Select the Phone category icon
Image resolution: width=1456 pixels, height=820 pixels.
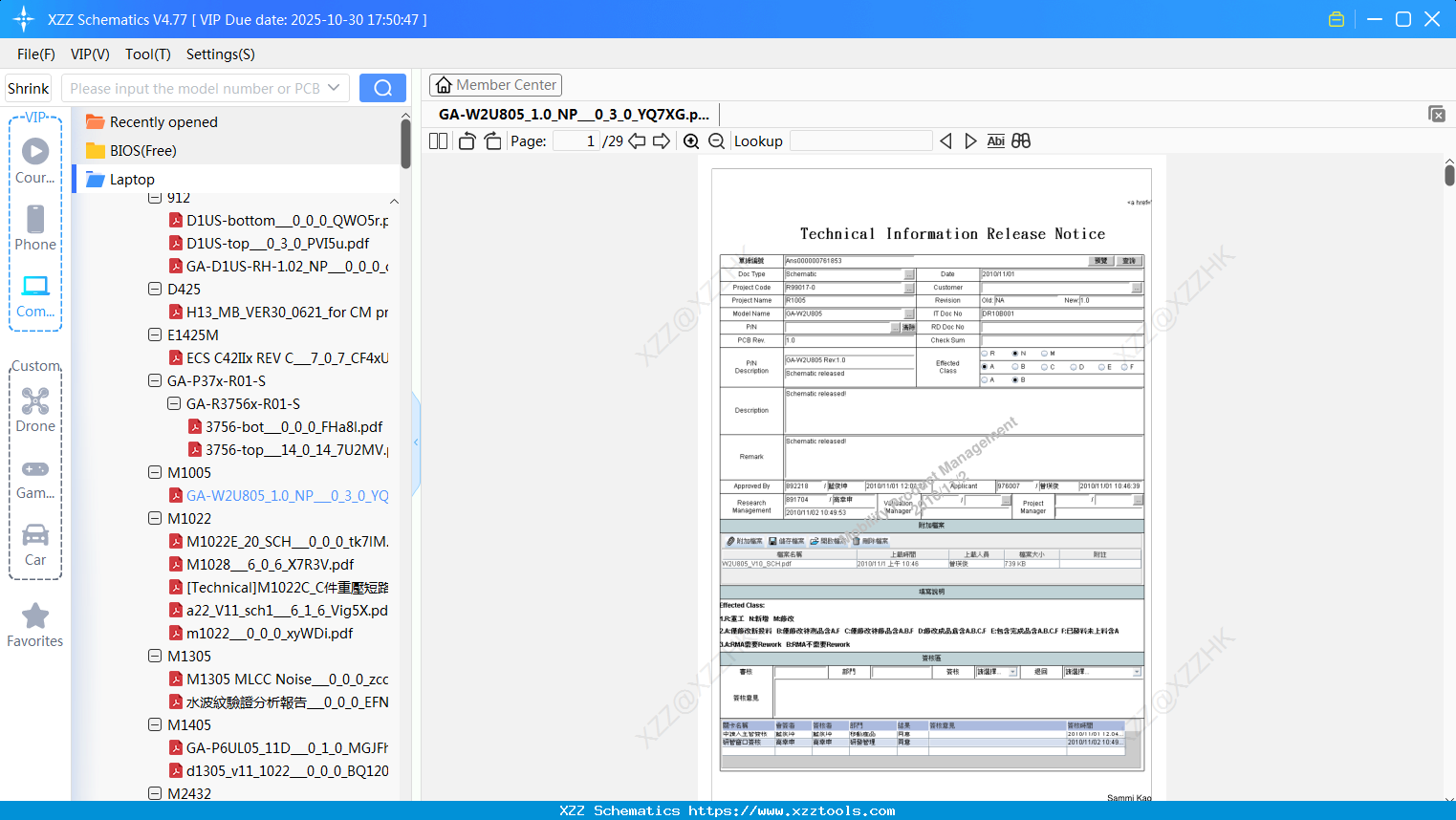35,227
